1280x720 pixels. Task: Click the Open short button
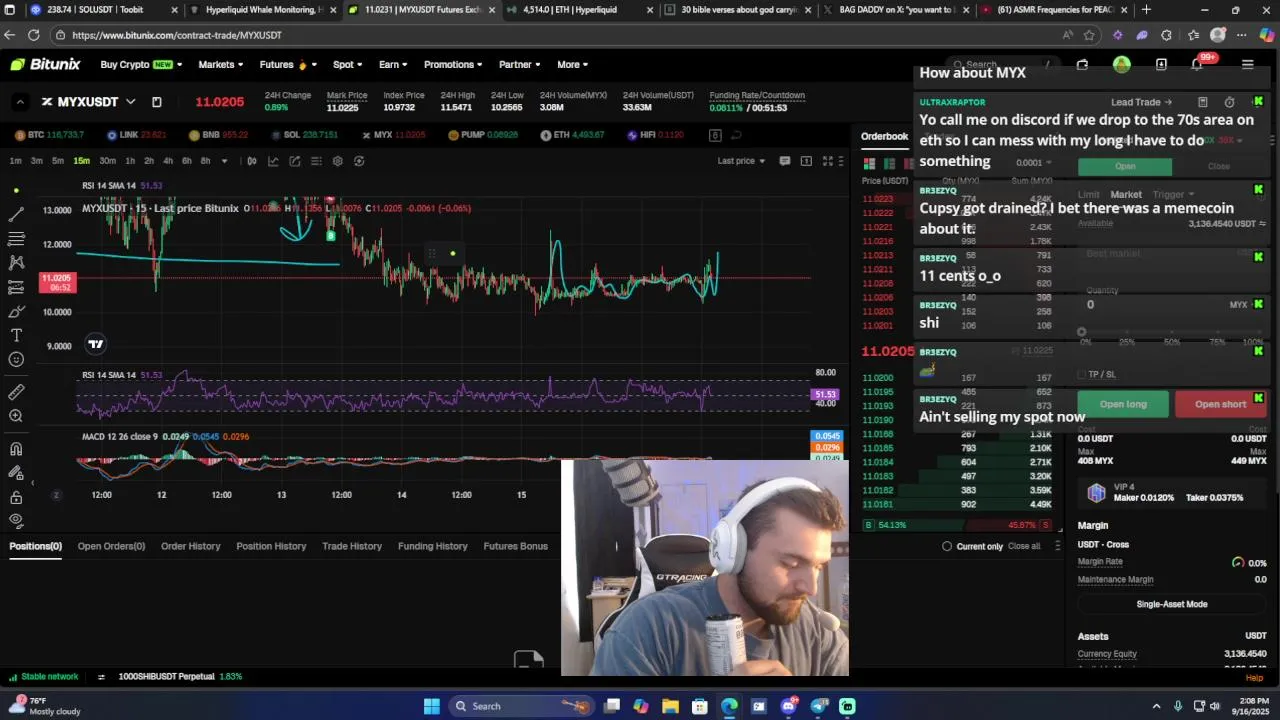pos(1220,404)
